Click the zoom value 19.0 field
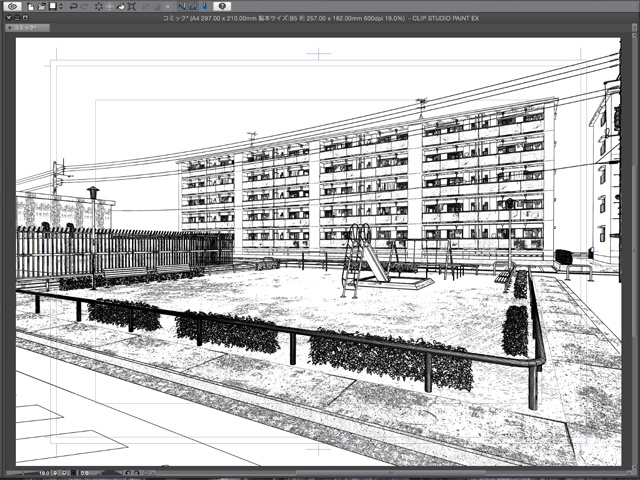640x480 pixels. (44, 473)
